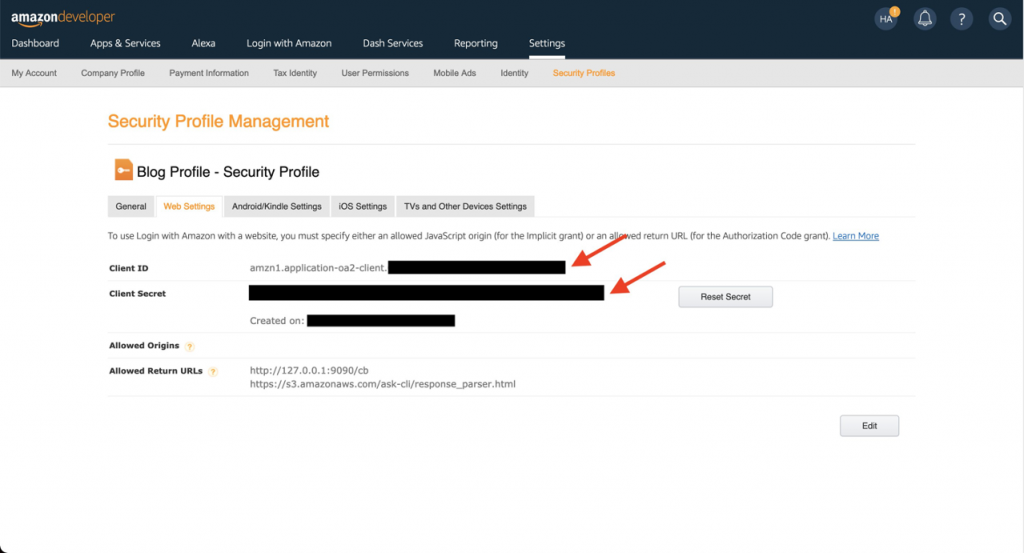Screen dimensions: 1024x553
Task: Click the orange security profile key icon
Action: (x=123, y=170)
